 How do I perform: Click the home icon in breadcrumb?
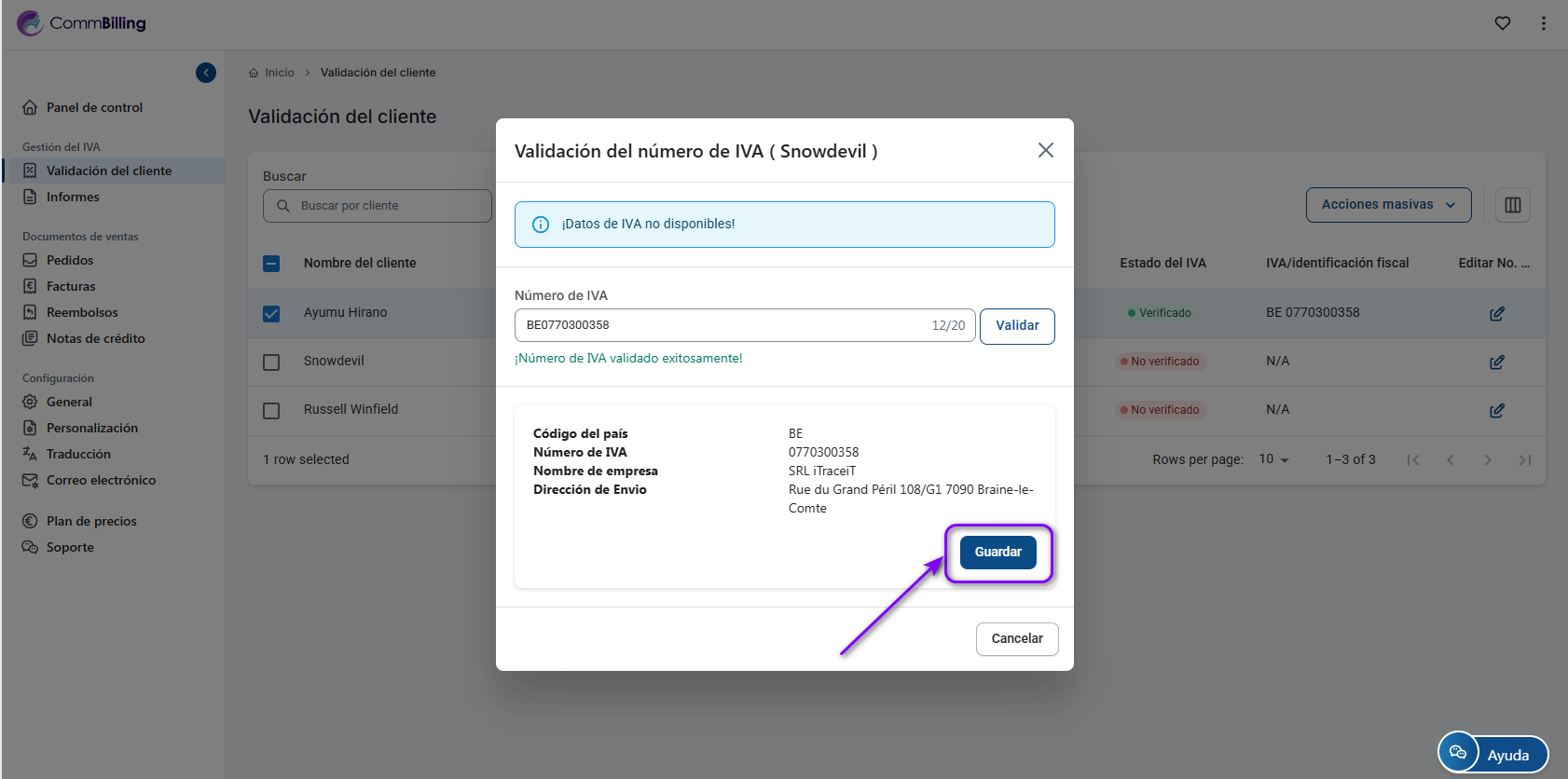tap(254, 73)
